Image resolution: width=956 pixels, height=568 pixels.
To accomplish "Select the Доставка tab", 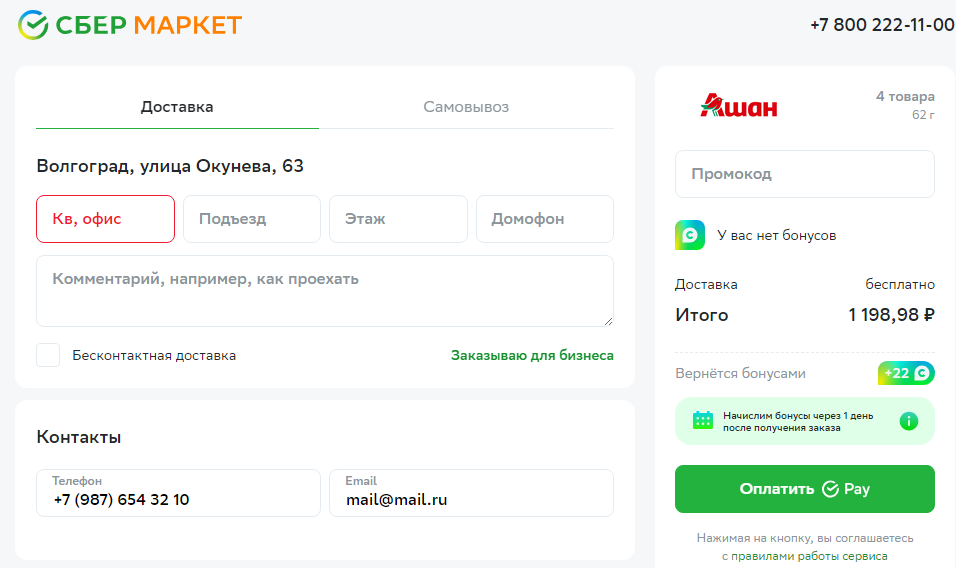I will pos(177,107).
